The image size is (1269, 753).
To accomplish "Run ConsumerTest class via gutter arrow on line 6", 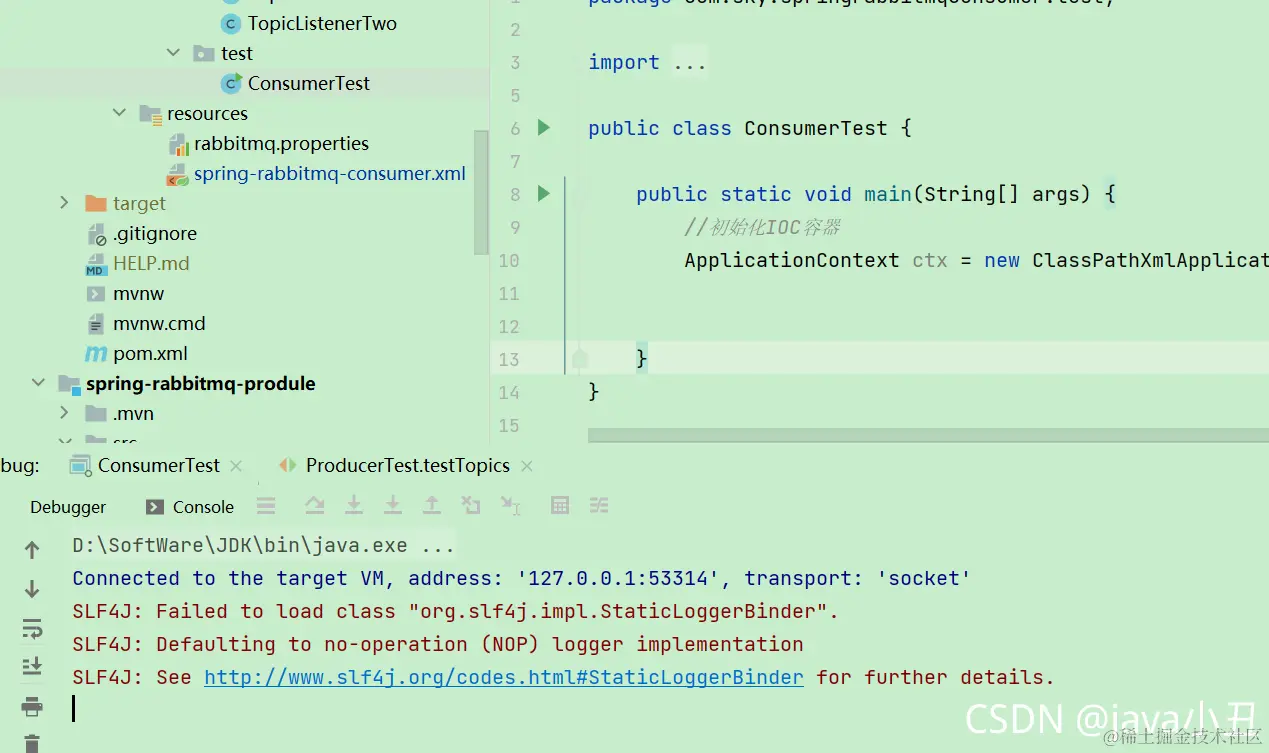I will click(544, 127).
